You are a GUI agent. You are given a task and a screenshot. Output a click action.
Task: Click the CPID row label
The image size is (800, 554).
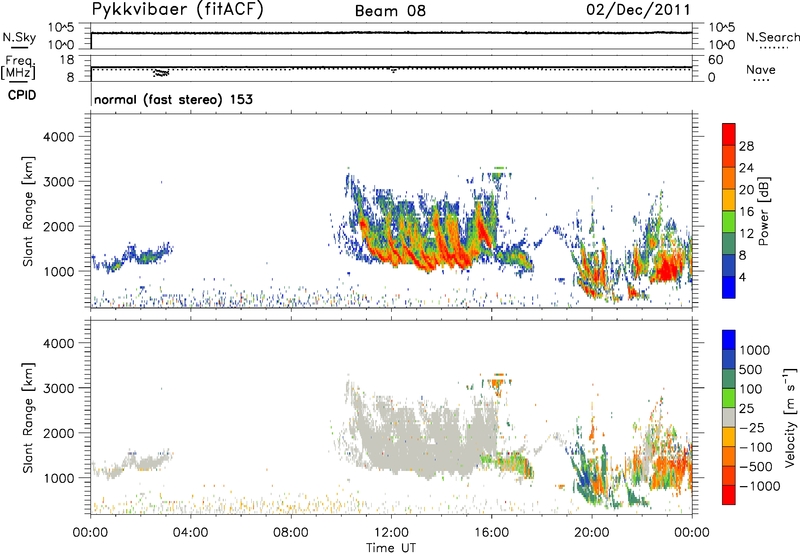[x=22, y=95]
